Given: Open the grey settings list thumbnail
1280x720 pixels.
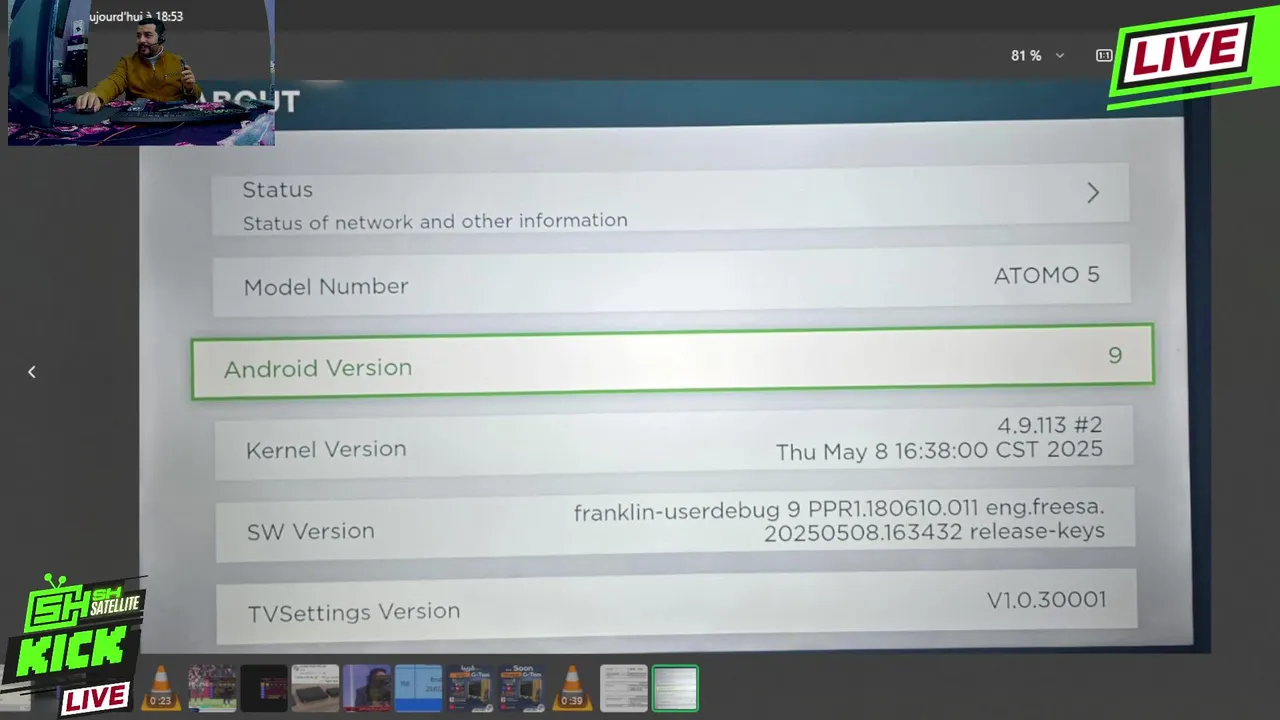Looking at the screenshot, I should pos(624,688).
